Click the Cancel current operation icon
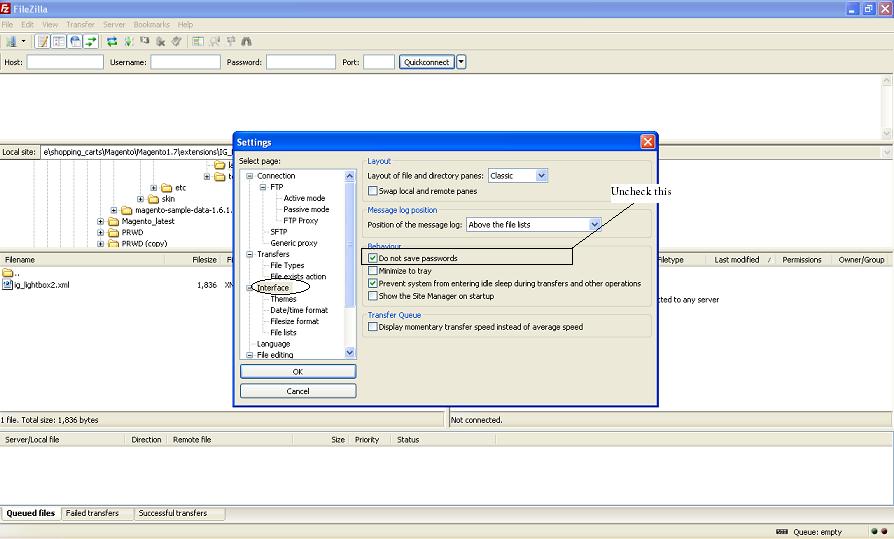The width and height of the screenshot is (894, 539). 144,41
